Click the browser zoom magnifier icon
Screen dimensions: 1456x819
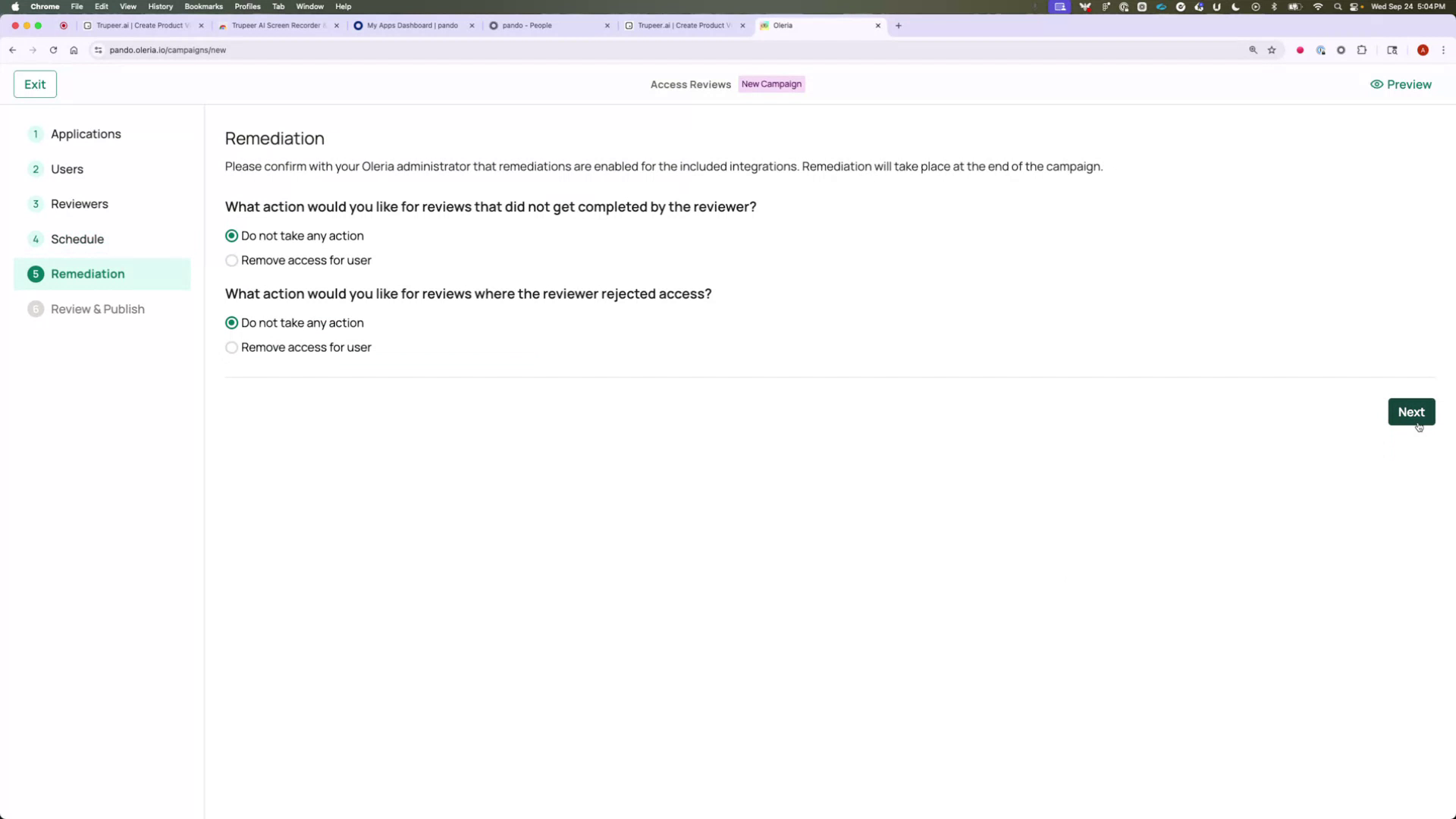[x=1253, y=50]
